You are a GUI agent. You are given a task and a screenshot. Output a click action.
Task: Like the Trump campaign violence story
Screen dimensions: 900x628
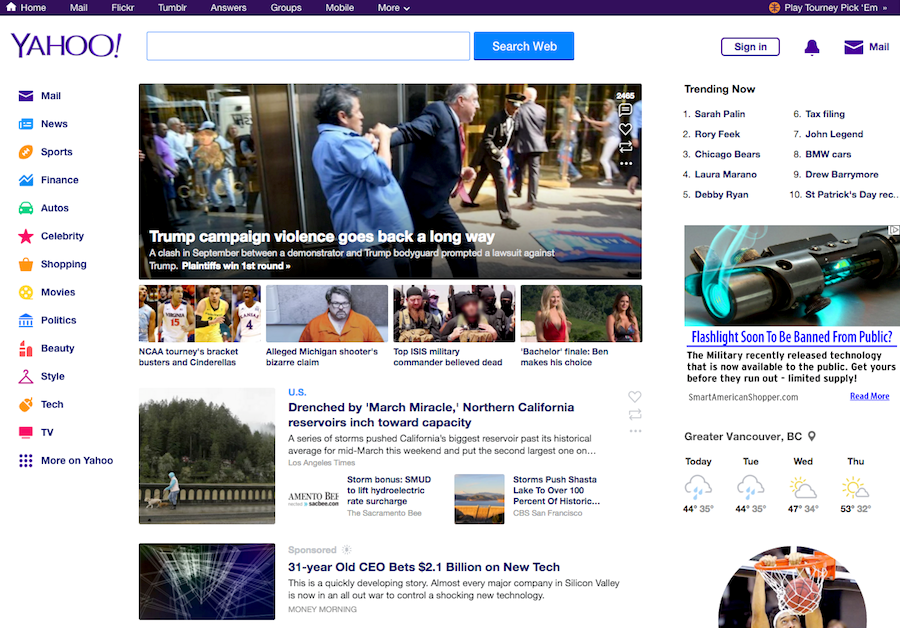pos(626,129)
